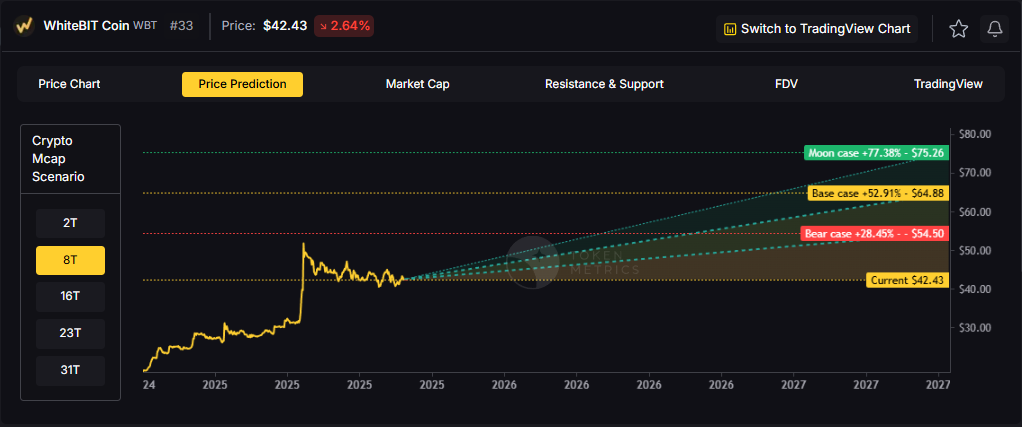Choose the 31T crypto mcap scenario
This screenshot has height=427, width=1022.
tap(70, 370)
